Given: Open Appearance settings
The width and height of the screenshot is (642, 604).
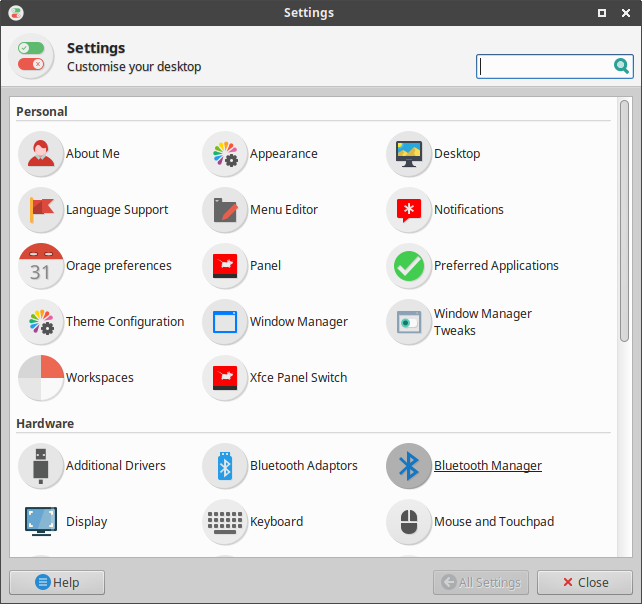Looking at the screenshot, I should point(225,154).
